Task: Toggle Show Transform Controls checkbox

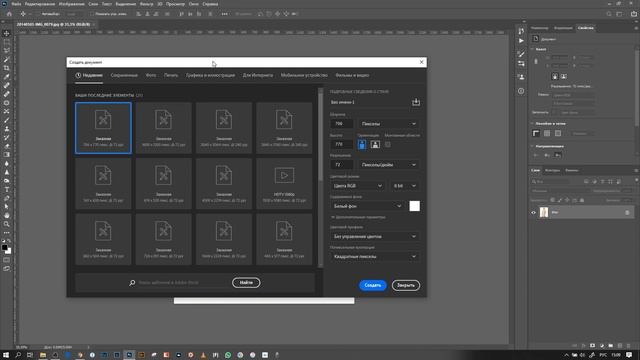Action: [92, 14]
